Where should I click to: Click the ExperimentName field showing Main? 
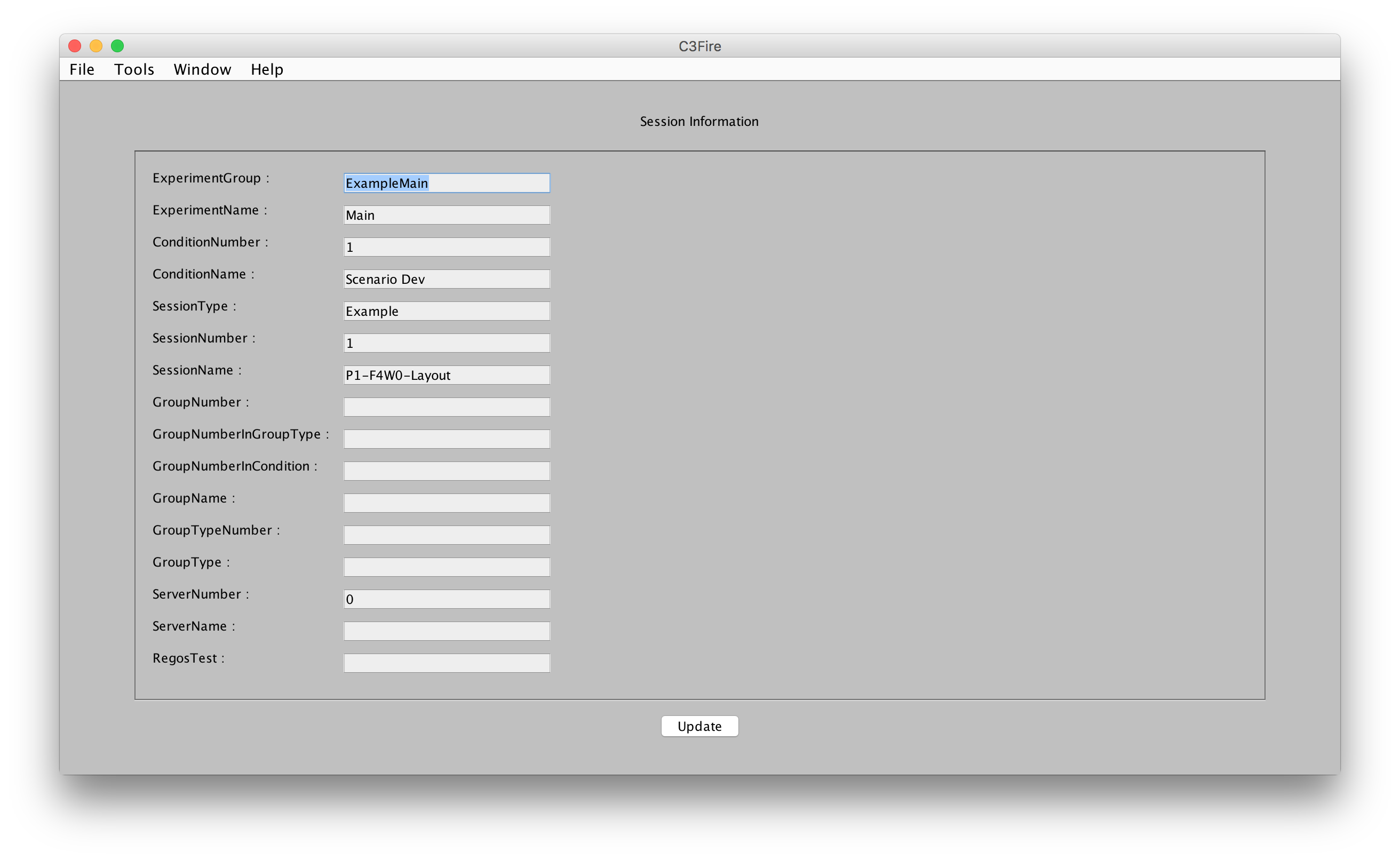tap(447, 215)
